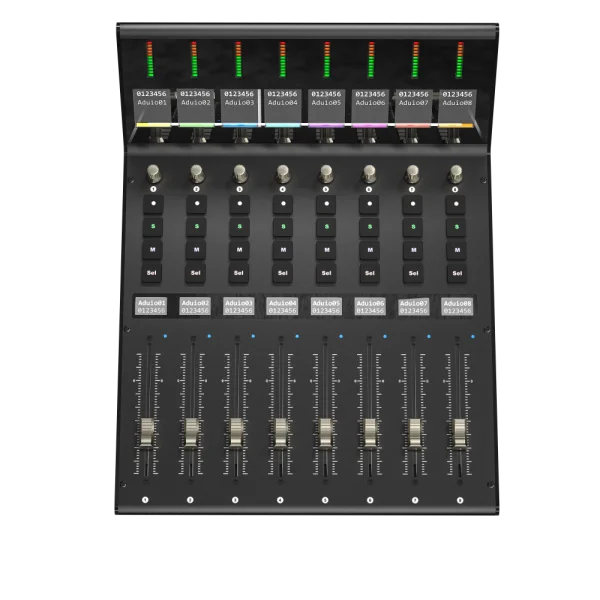The image size is (600, 600).
Task: Select channel 2 using its Sel button
Action: click(x=196, y=273)
